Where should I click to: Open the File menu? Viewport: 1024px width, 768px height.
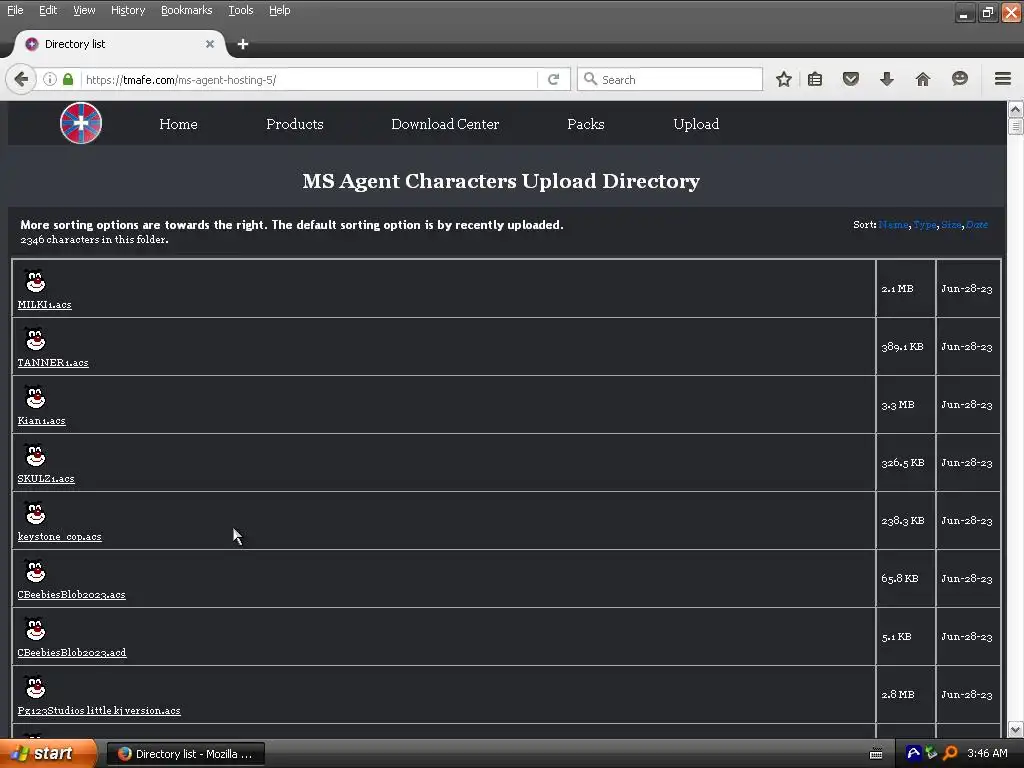[x=15, y=10]
